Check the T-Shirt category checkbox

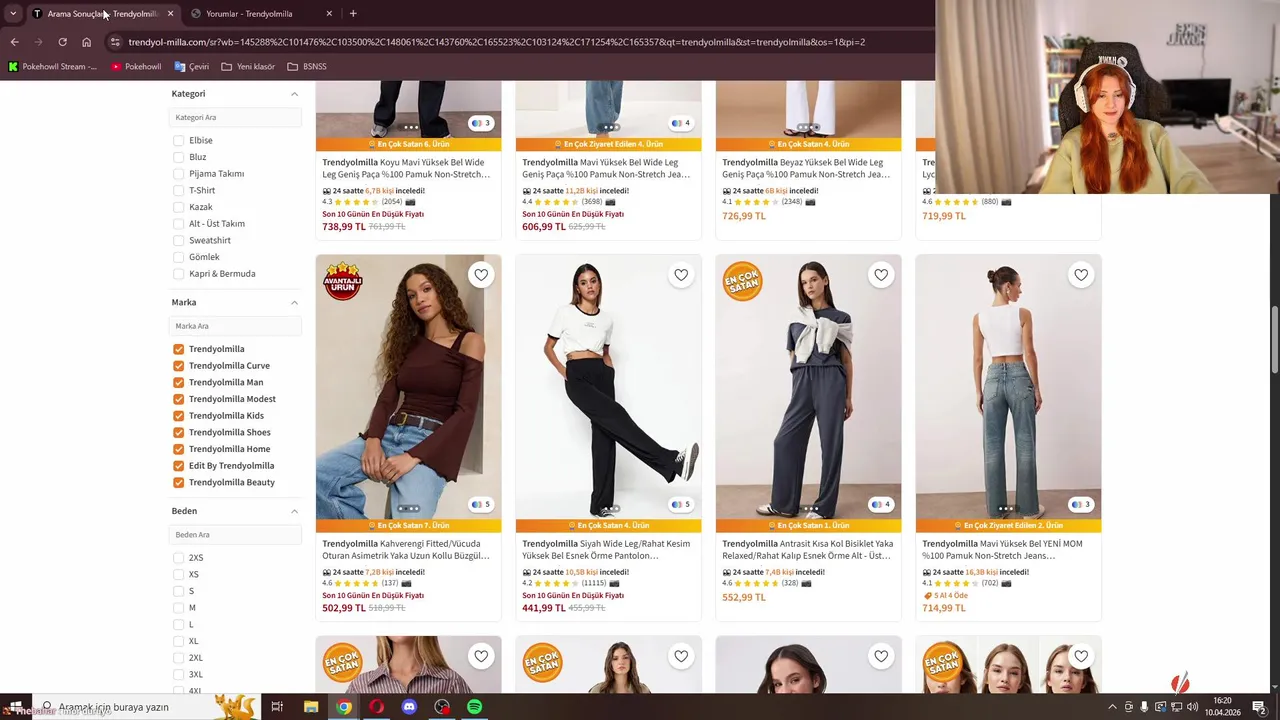click(x=178, y=190)
